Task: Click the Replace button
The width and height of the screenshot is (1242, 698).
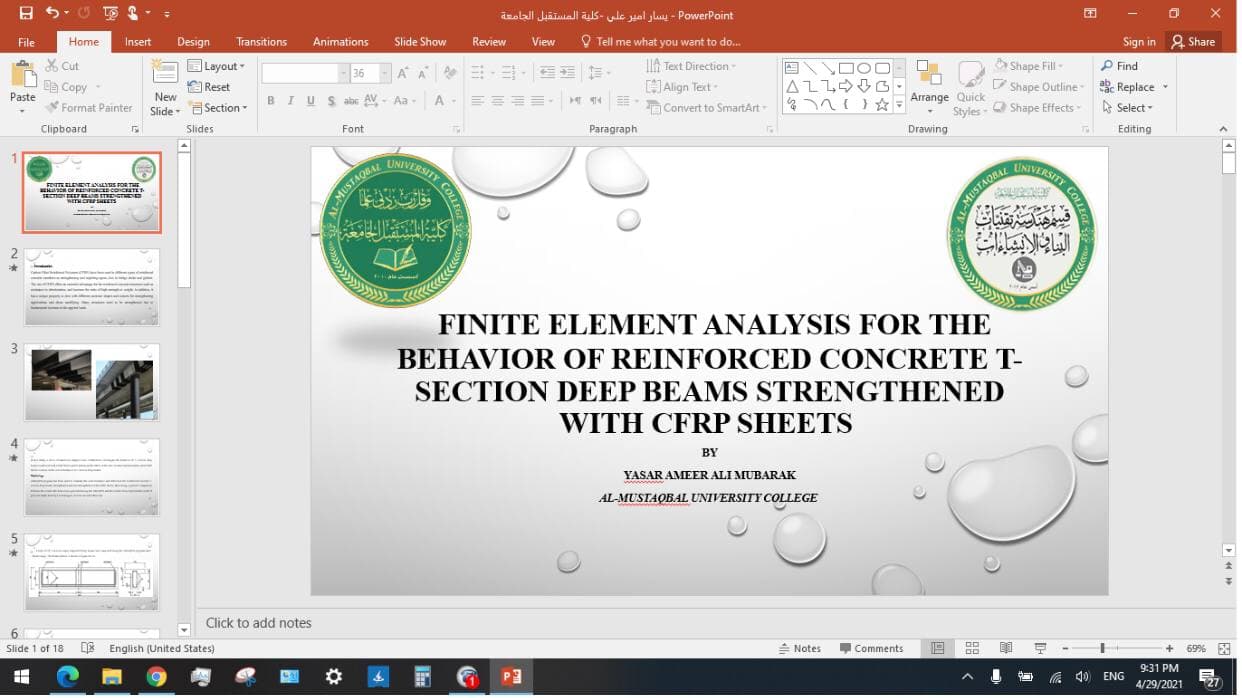Action: [x=1127, y=87]
